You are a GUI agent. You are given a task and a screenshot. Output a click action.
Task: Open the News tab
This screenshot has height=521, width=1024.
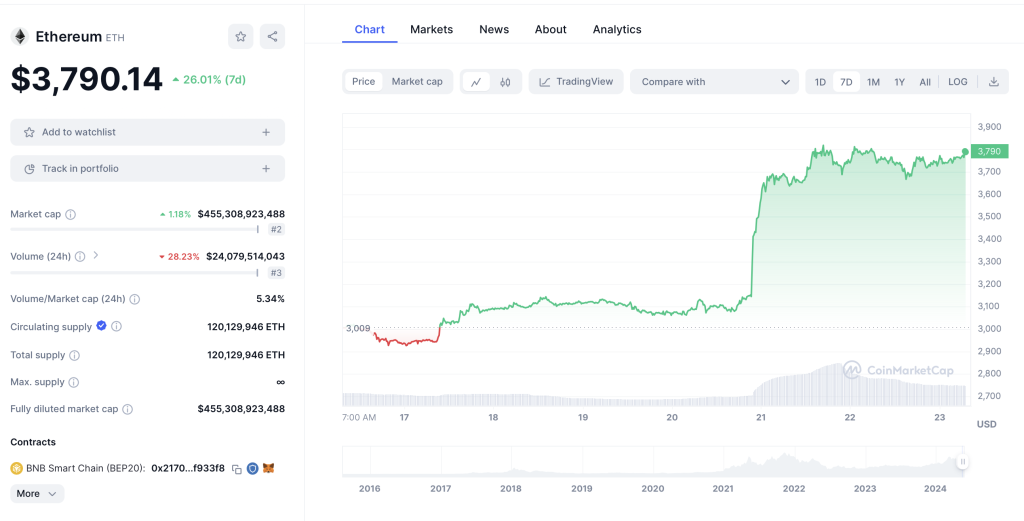[494, 29]
